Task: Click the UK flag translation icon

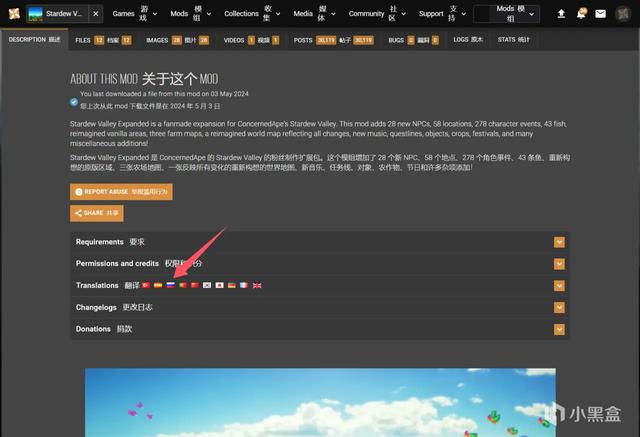Action: (x=257, y=285)
